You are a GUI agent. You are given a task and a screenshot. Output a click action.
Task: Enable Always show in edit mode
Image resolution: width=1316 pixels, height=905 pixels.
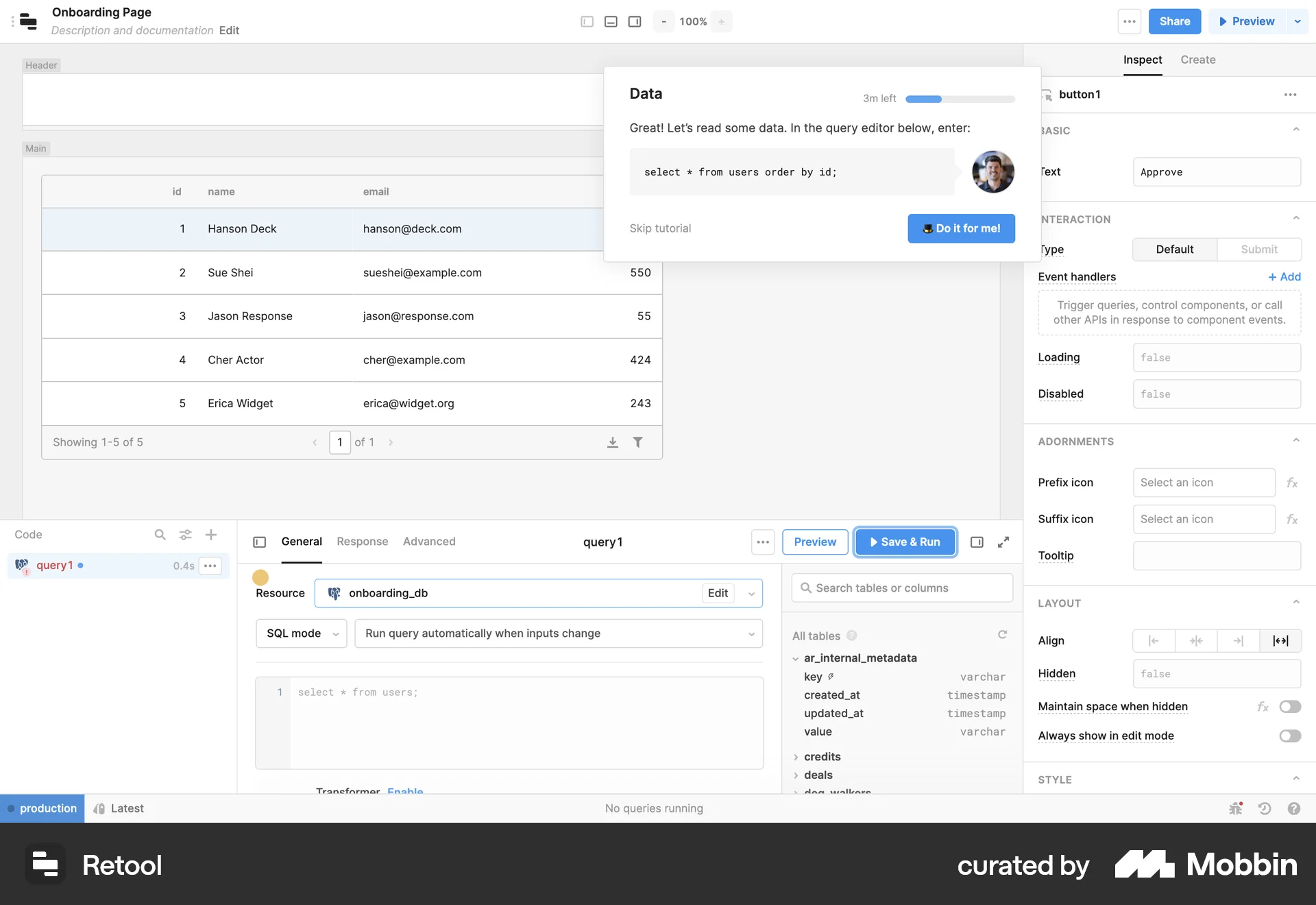1290,736
